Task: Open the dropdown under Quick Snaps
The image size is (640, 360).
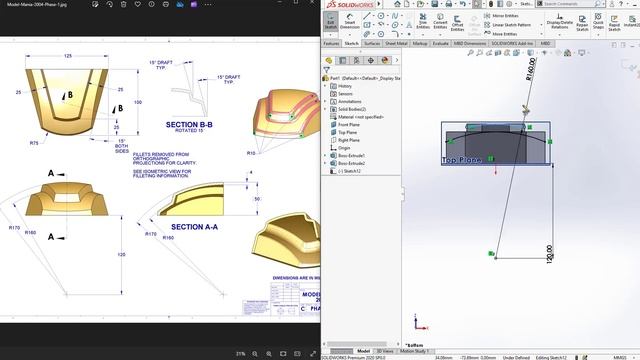Action: tap(598, 34)
